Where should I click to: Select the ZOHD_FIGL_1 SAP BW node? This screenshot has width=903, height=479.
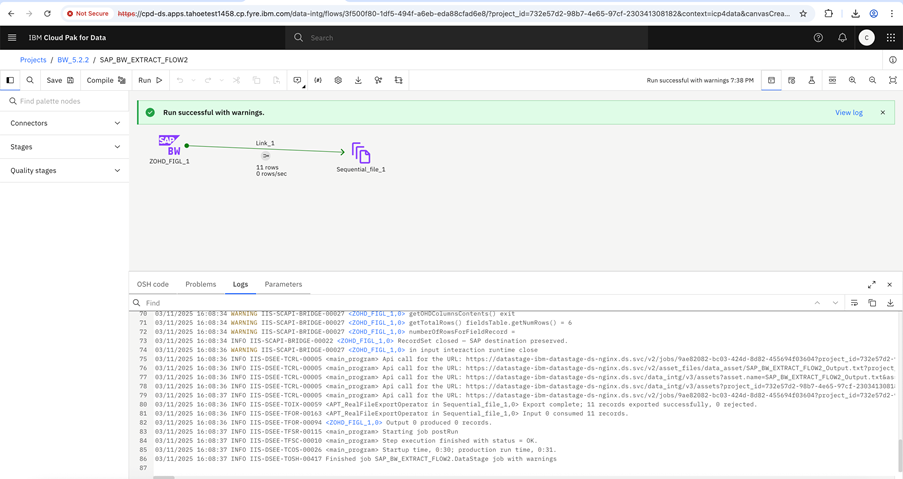click(169, 145)
